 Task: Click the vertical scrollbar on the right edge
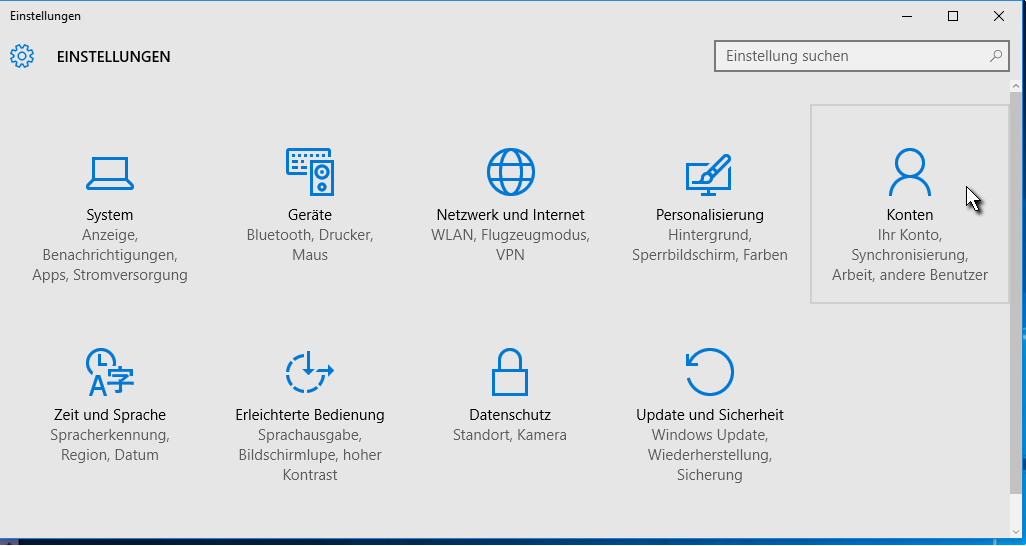point(1017,300)
